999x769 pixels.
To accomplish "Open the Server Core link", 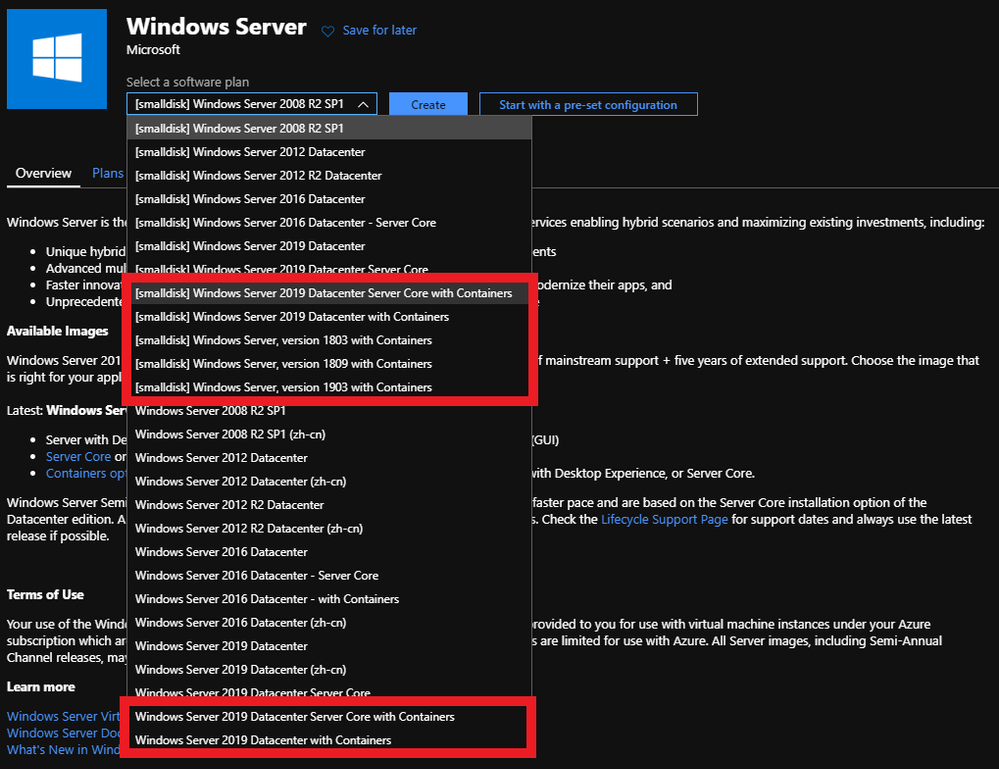I will tap(78, 457).
